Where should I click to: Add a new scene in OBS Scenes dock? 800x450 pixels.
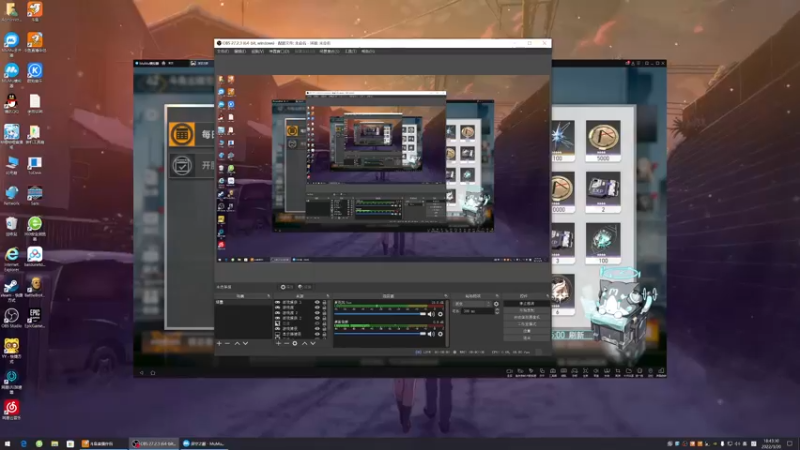click(219, 343)
